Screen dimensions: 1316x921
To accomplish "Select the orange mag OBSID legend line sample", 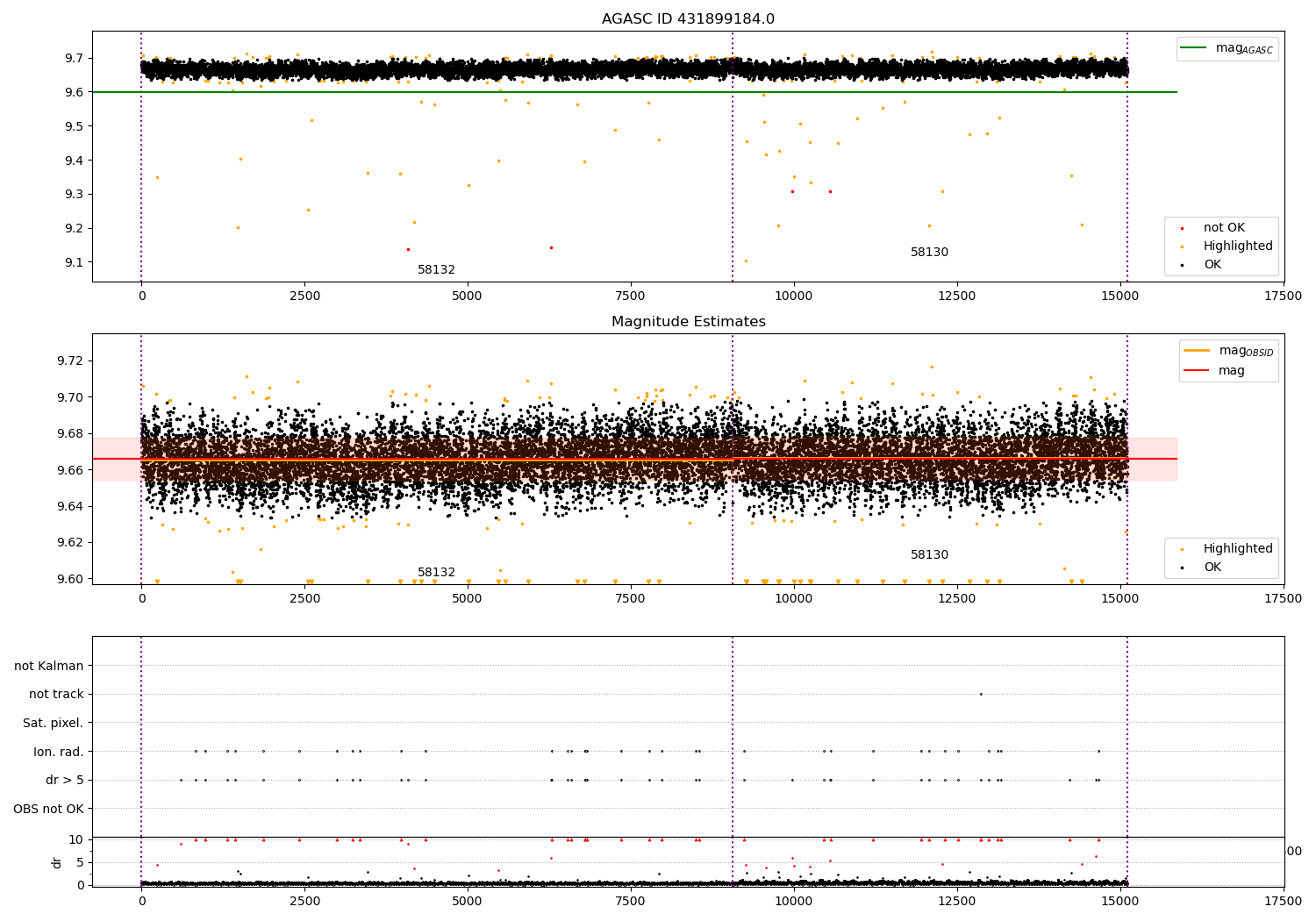I will (x=1197, y=351).
